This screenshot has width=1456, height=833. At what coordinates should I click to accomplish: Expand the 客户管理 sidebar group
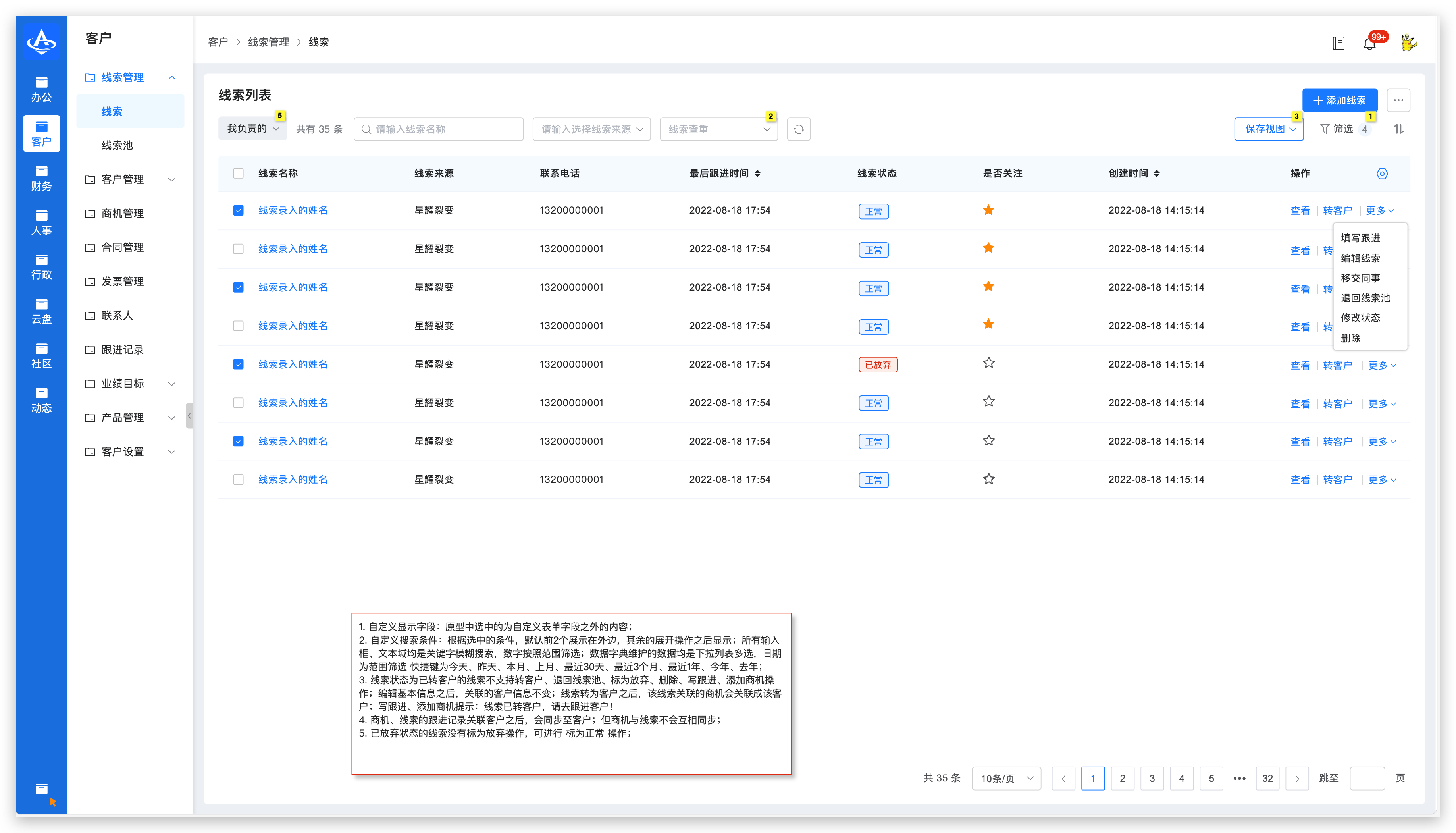coord(130,179)
